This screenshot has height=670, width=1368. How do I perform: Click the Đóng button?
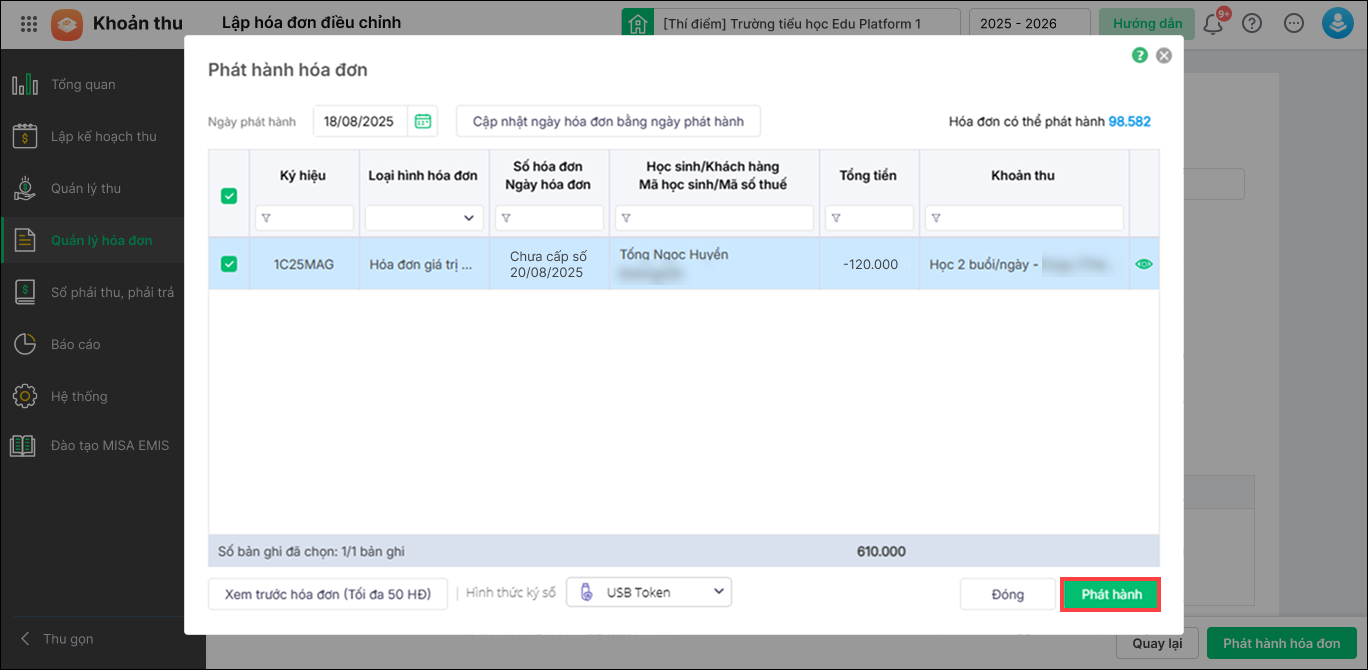[x=1007, y=594]
